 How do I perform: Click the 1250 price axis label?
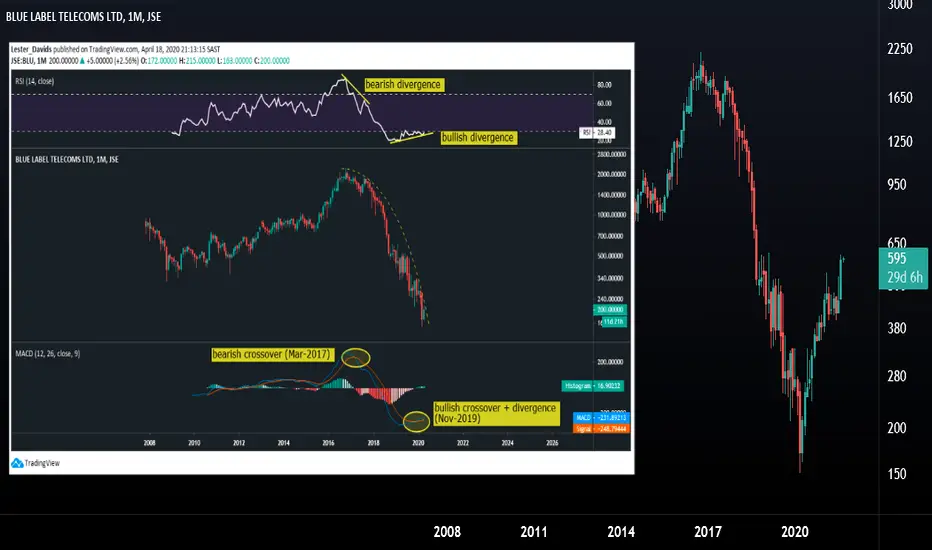pyautogui.click(x=899, y=142)
